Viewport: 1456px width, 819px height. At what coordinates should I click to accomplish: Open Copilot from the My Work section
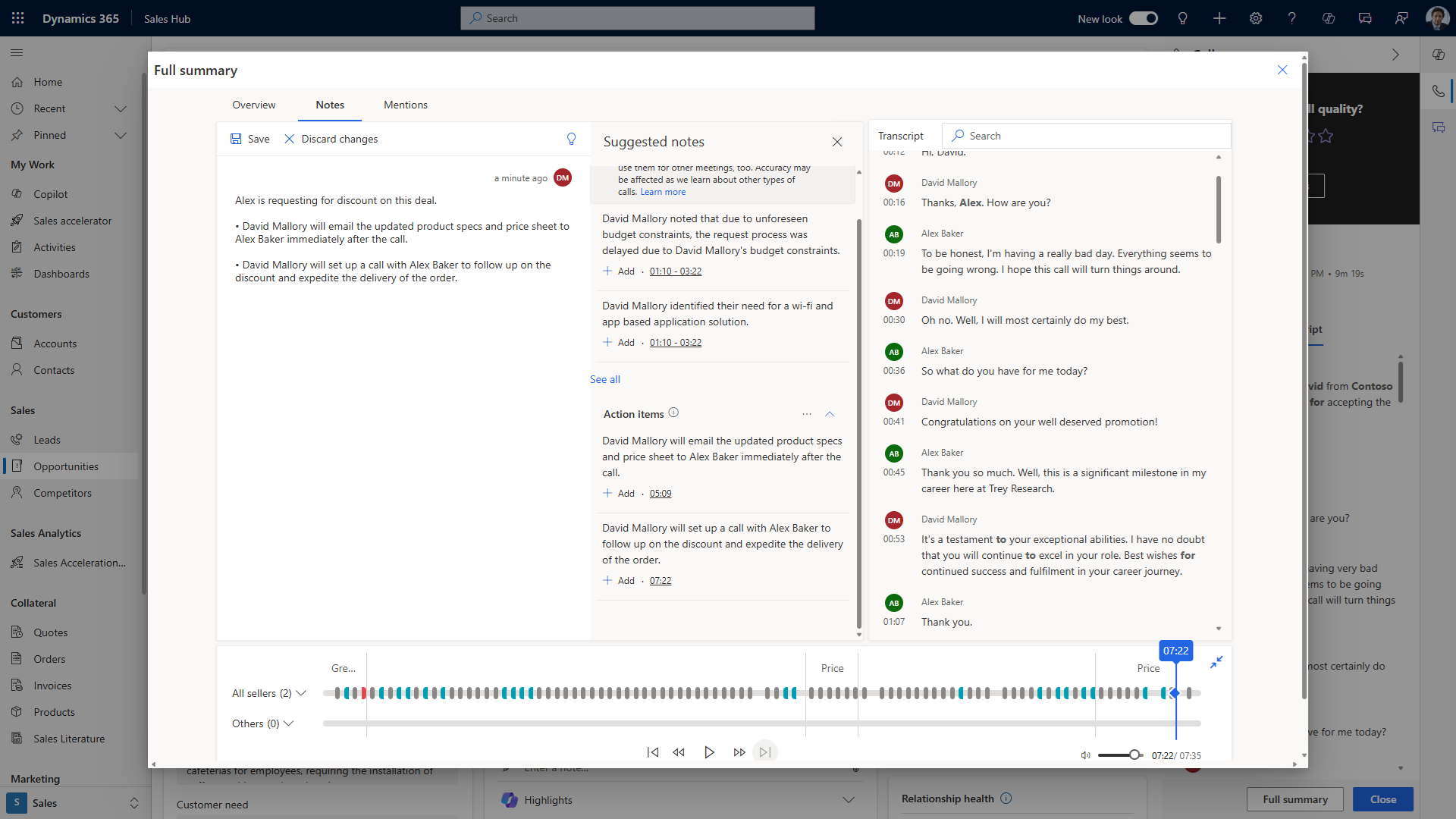[17, 193]
